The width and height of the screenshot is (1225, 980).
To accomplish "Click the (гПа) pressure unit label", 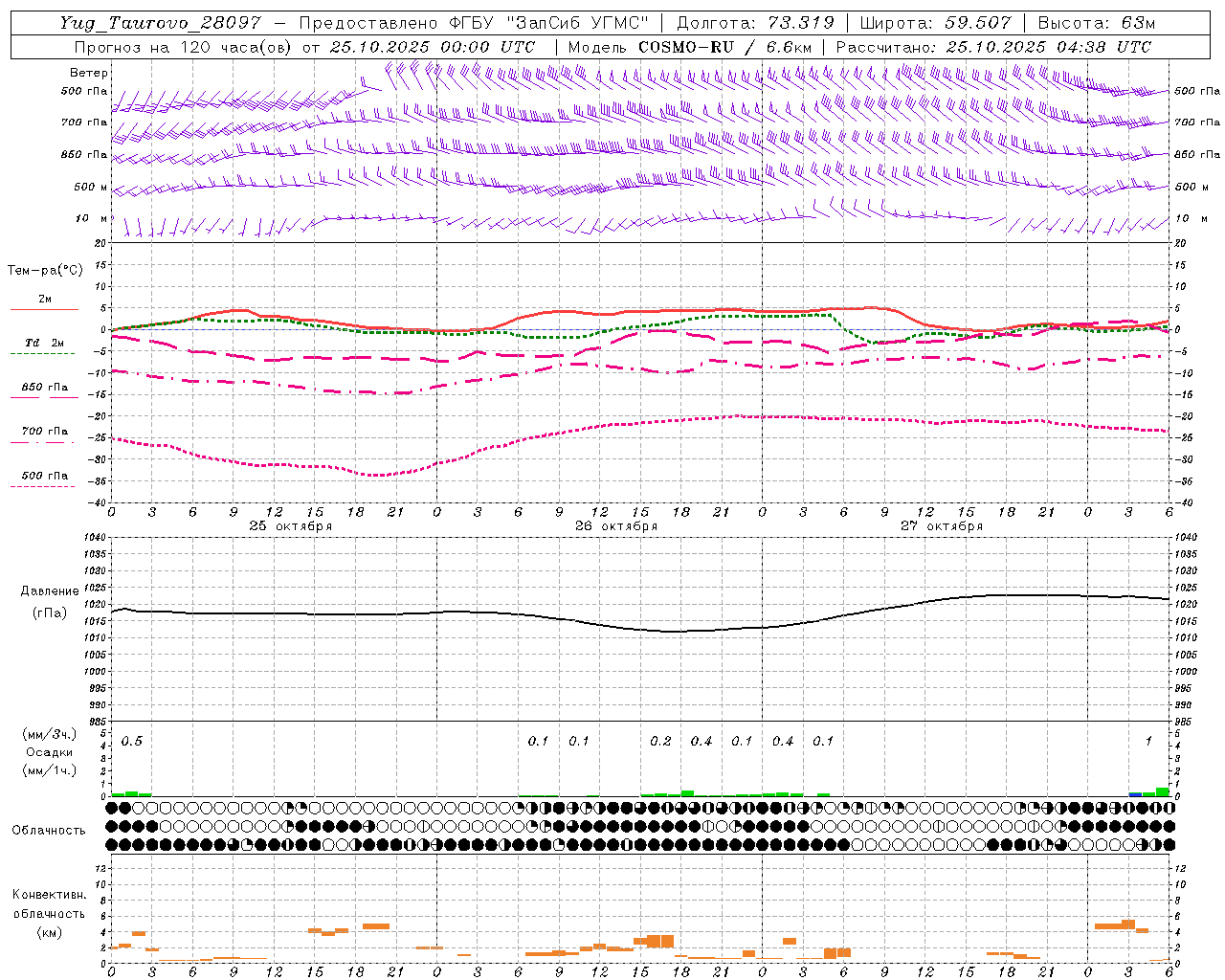I will [x=50, y=613].
